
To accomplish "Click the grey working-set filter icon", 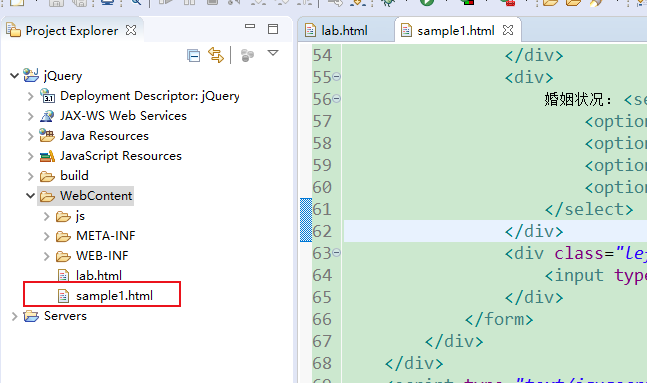I will coord(247,55).
